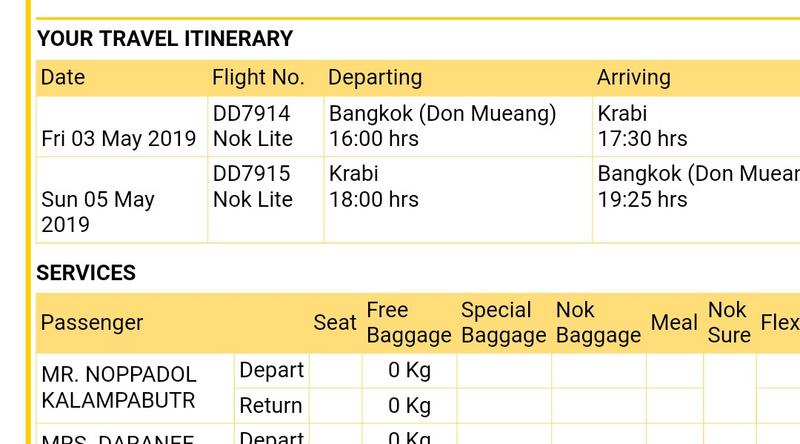The width and height of the screenshot is (800, 444).
Task: Click the SERVICES section heading
Action: 86,273
